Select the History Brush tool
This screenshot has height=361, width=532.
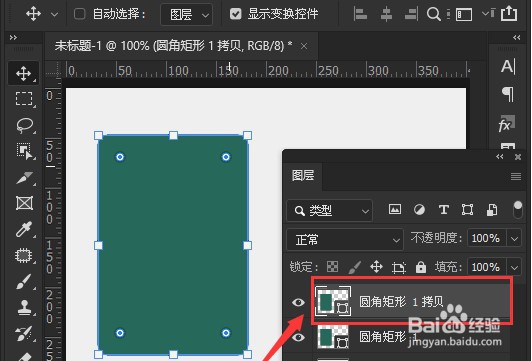24,333
